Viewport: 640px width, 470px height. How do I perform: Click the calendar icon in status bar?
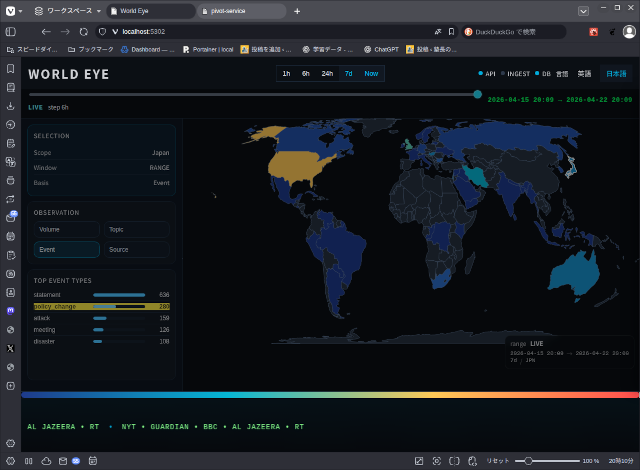tap(92, 461)
